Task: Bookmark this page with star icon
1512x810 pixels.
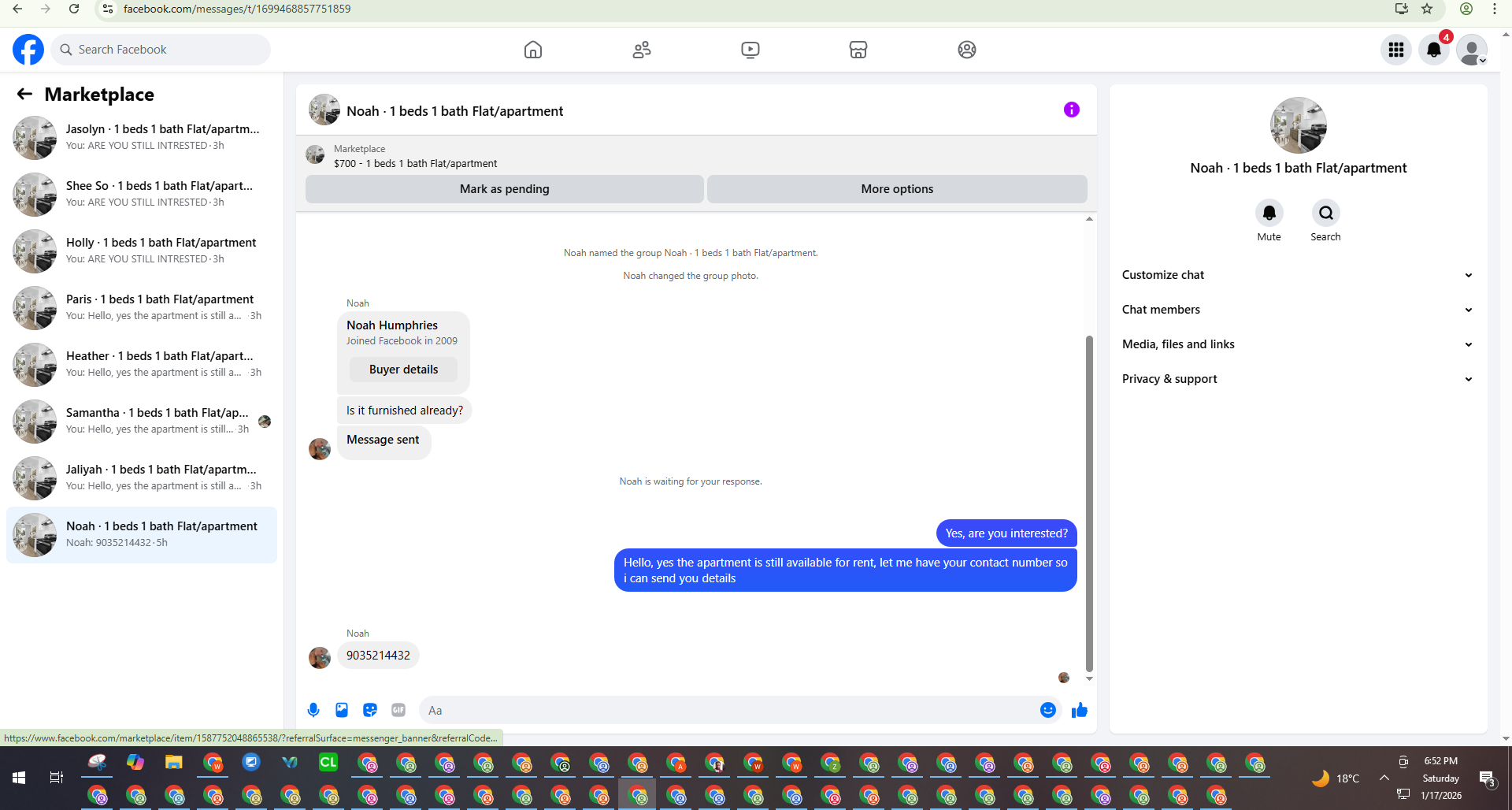Action: tap(1427, 9)
